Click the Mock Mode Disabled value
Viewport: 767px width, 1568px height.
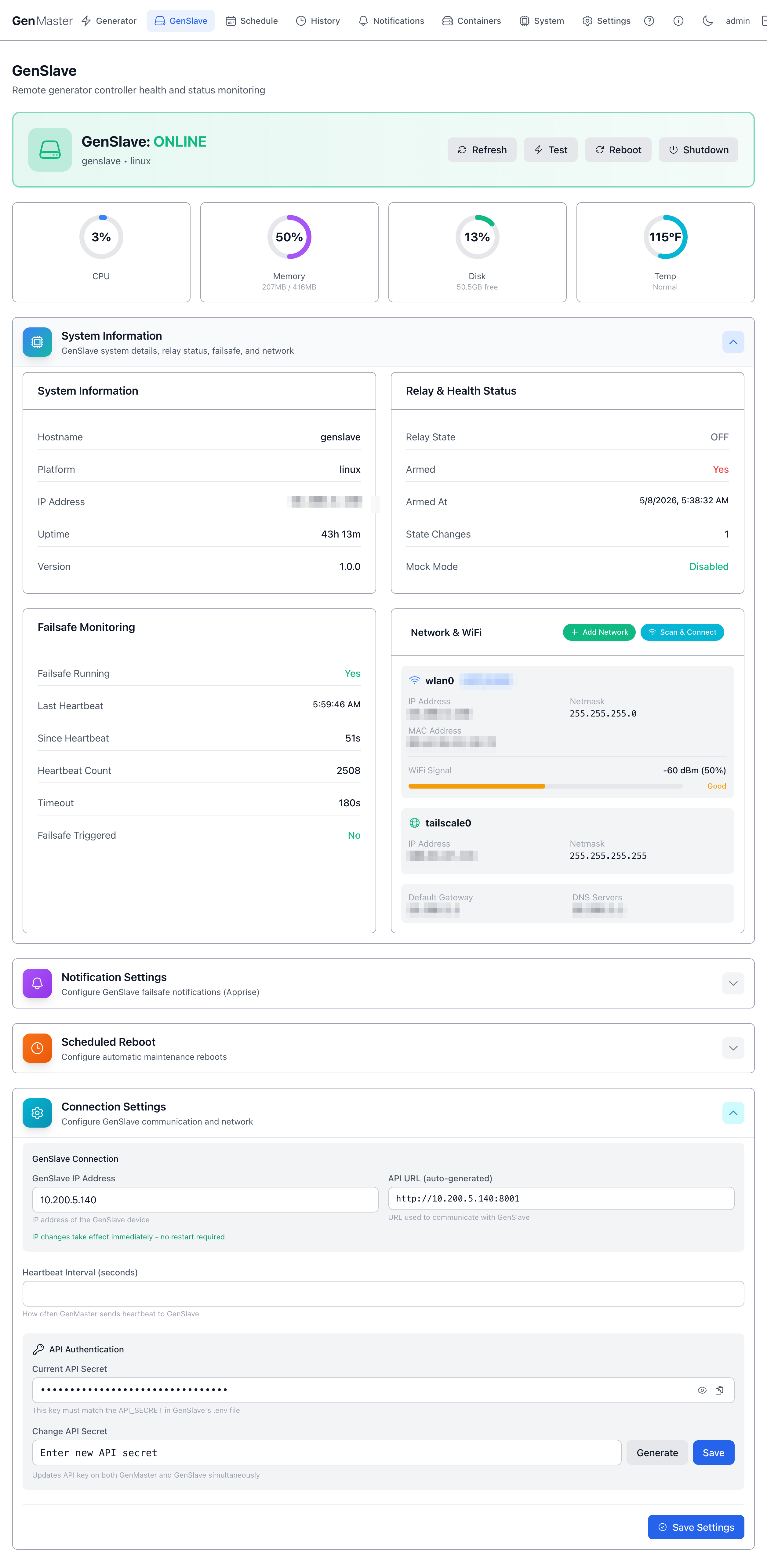pyautogui.click(x=709, y=566)
